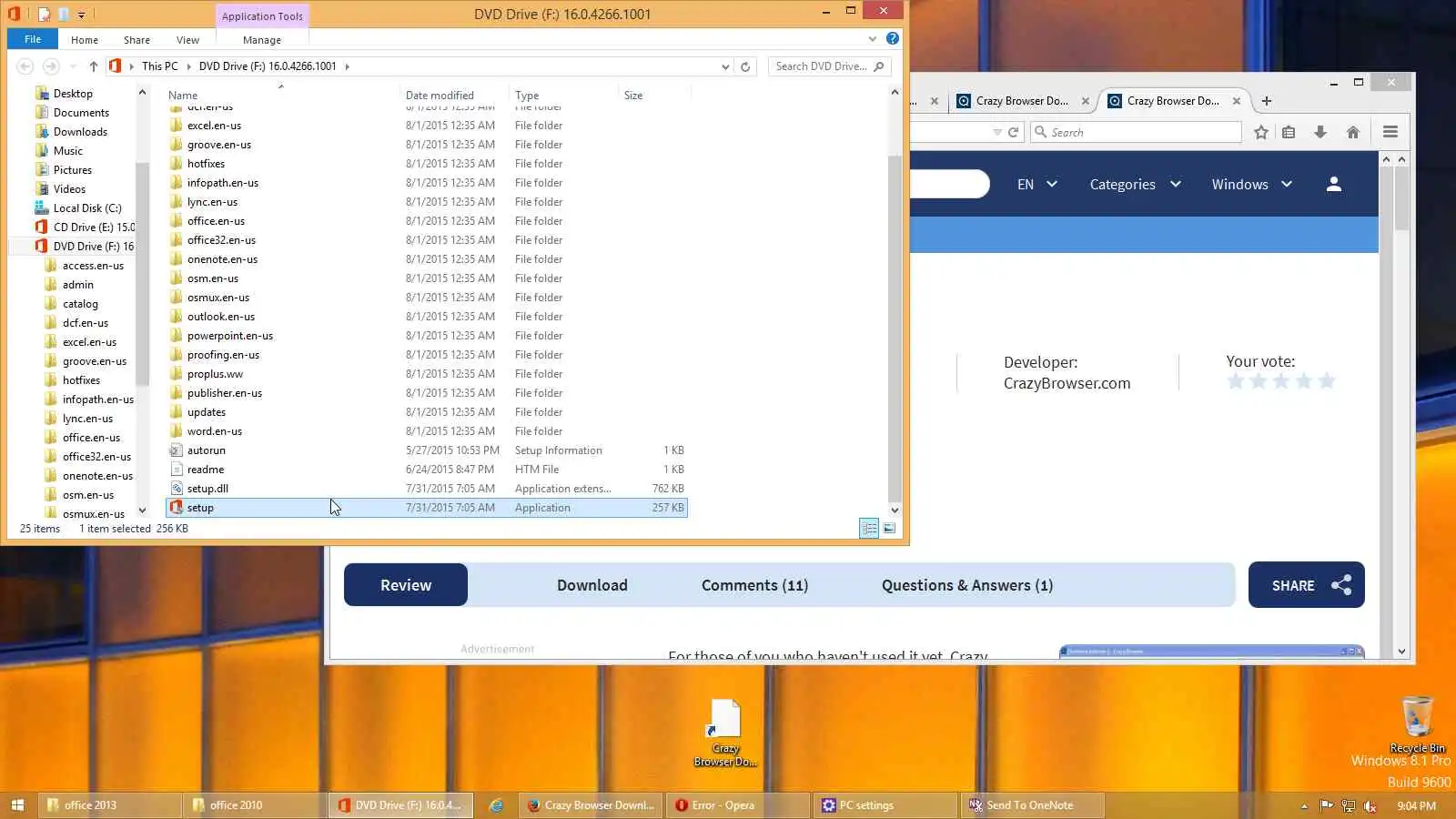Select the Crazy Browser shortcut on the desktop

click(x=725, y=733)
